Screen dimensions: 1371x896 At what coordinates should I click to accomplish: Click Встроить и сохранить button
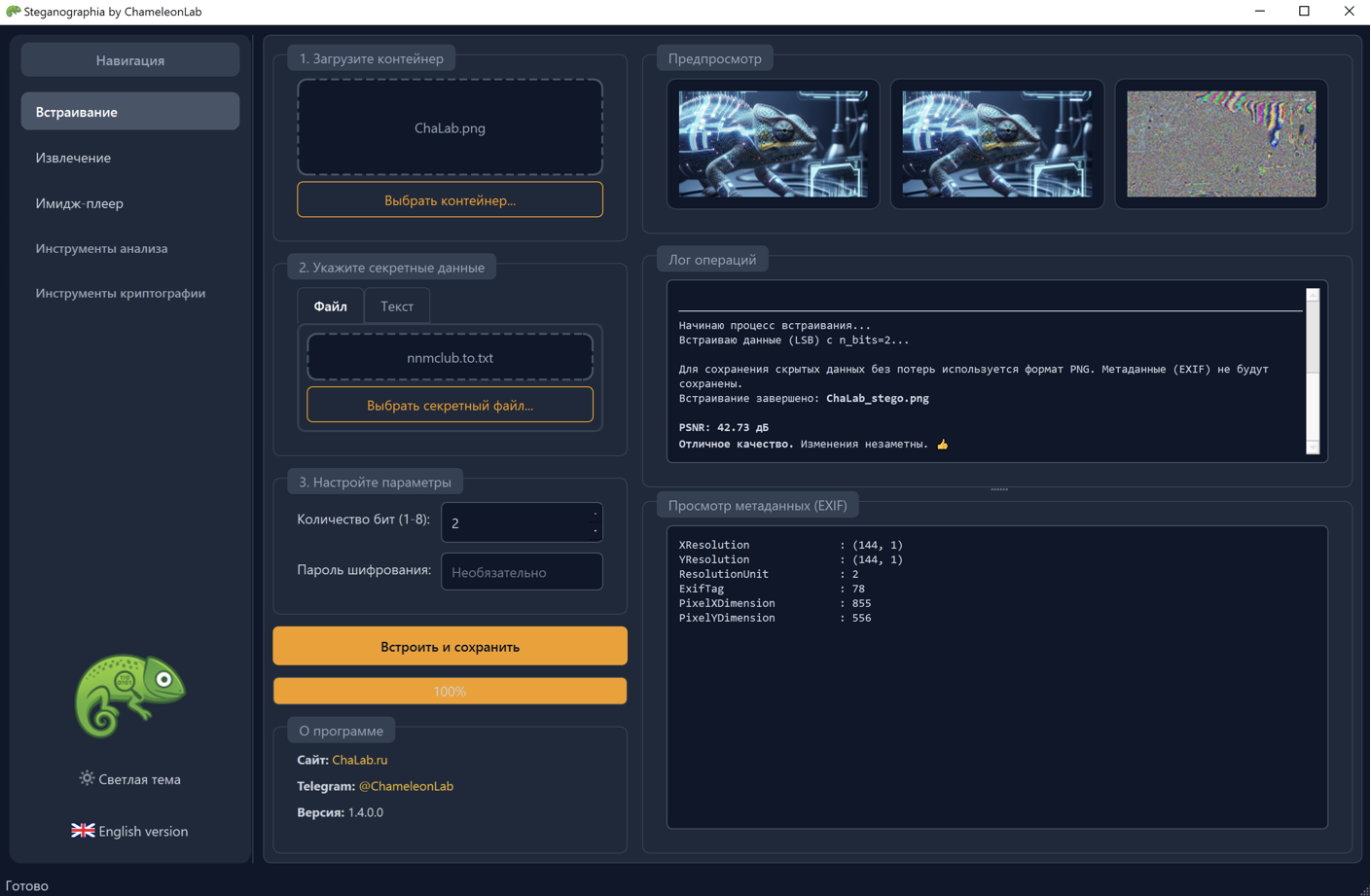450,647
